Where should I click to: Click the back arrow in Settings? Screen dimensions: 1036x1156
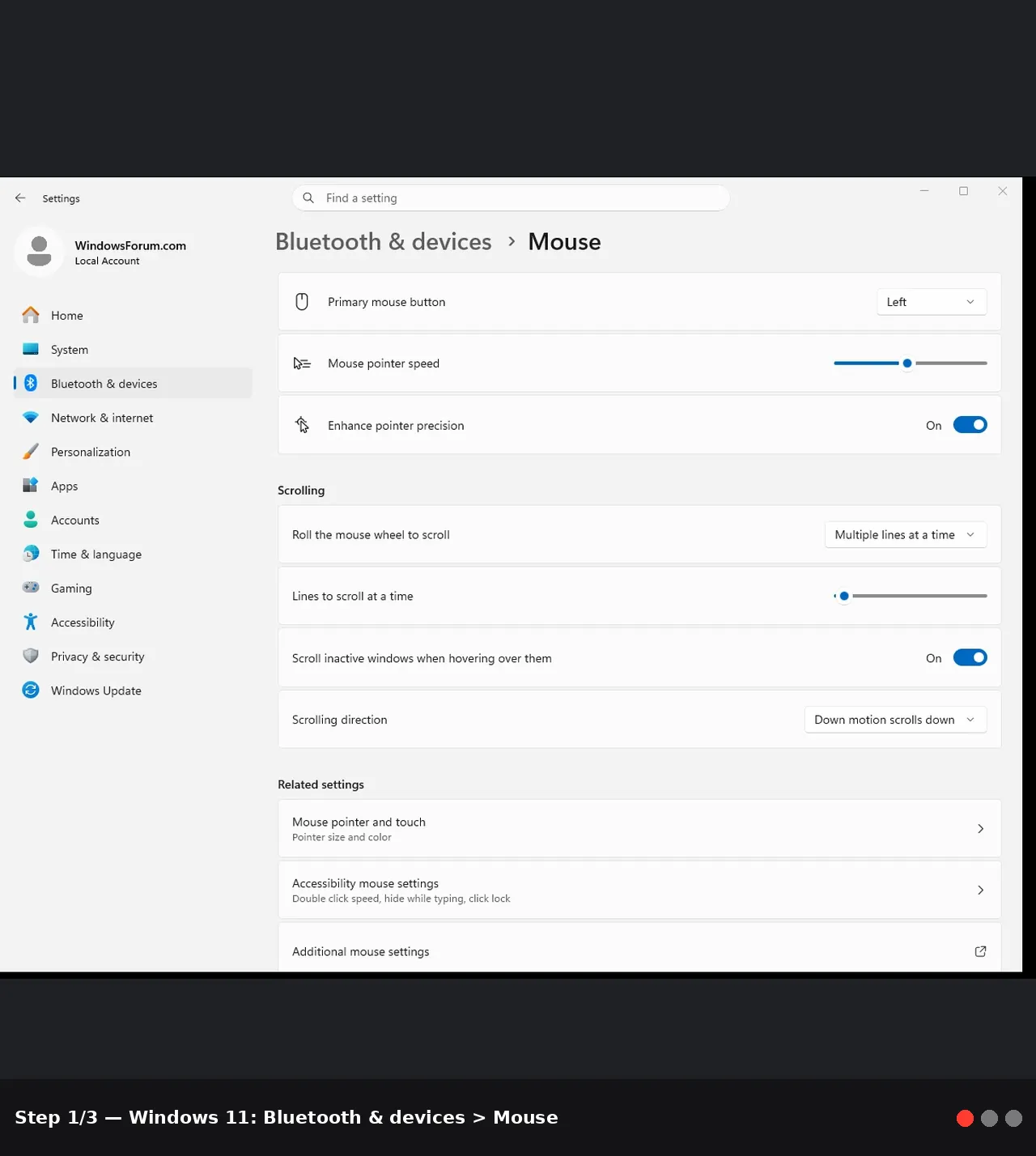20,198
